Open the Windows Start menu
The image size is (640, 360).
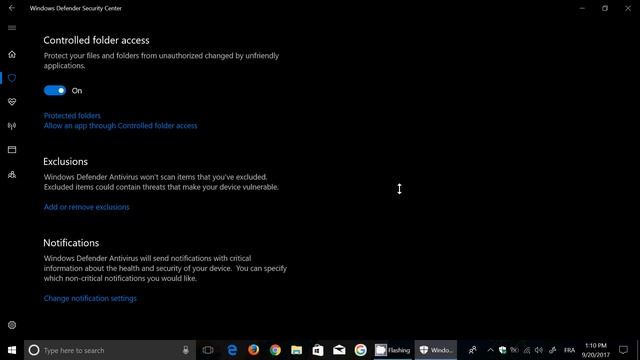click(x=12, y=350)
